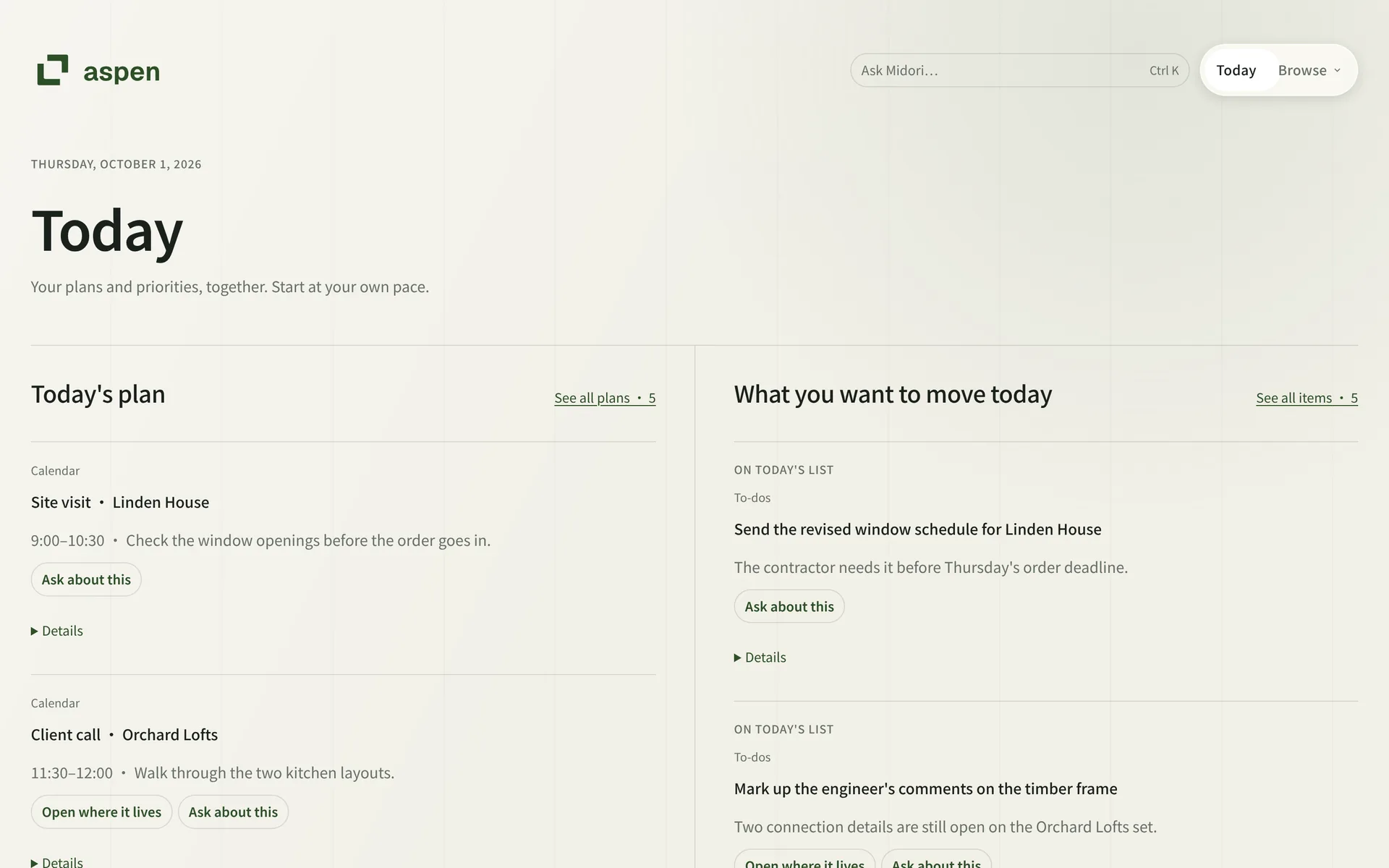The image size is (1389, 868).
Task: Click the plans and priorities subtitle text
Action: click(230, 286)
